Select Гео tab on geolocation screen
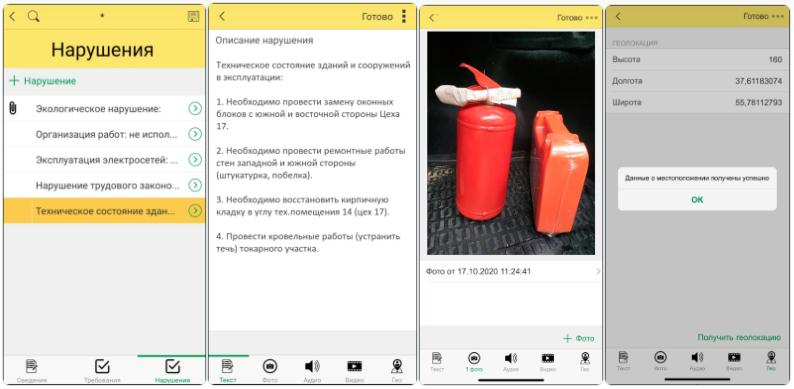The width and height of the screenshot is (794, 389). [x=771, y=361]
